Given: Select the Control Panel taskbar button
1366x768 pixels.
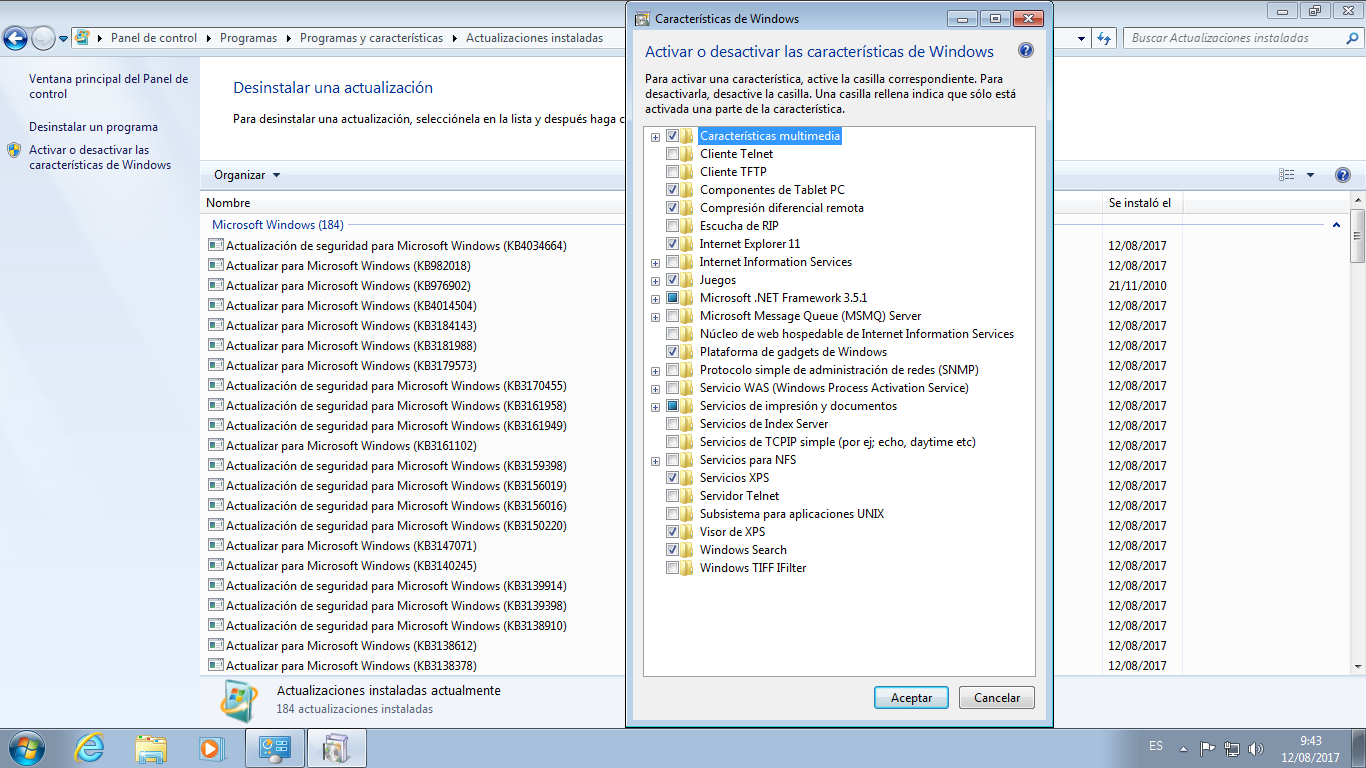Looking at the screenshot, I should [x=274, y=748].
